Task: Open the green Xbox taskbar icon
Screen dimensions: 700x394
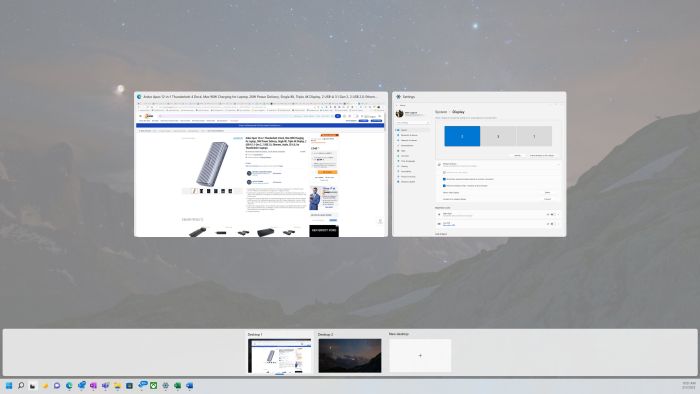Action: (x=153, y=386)
